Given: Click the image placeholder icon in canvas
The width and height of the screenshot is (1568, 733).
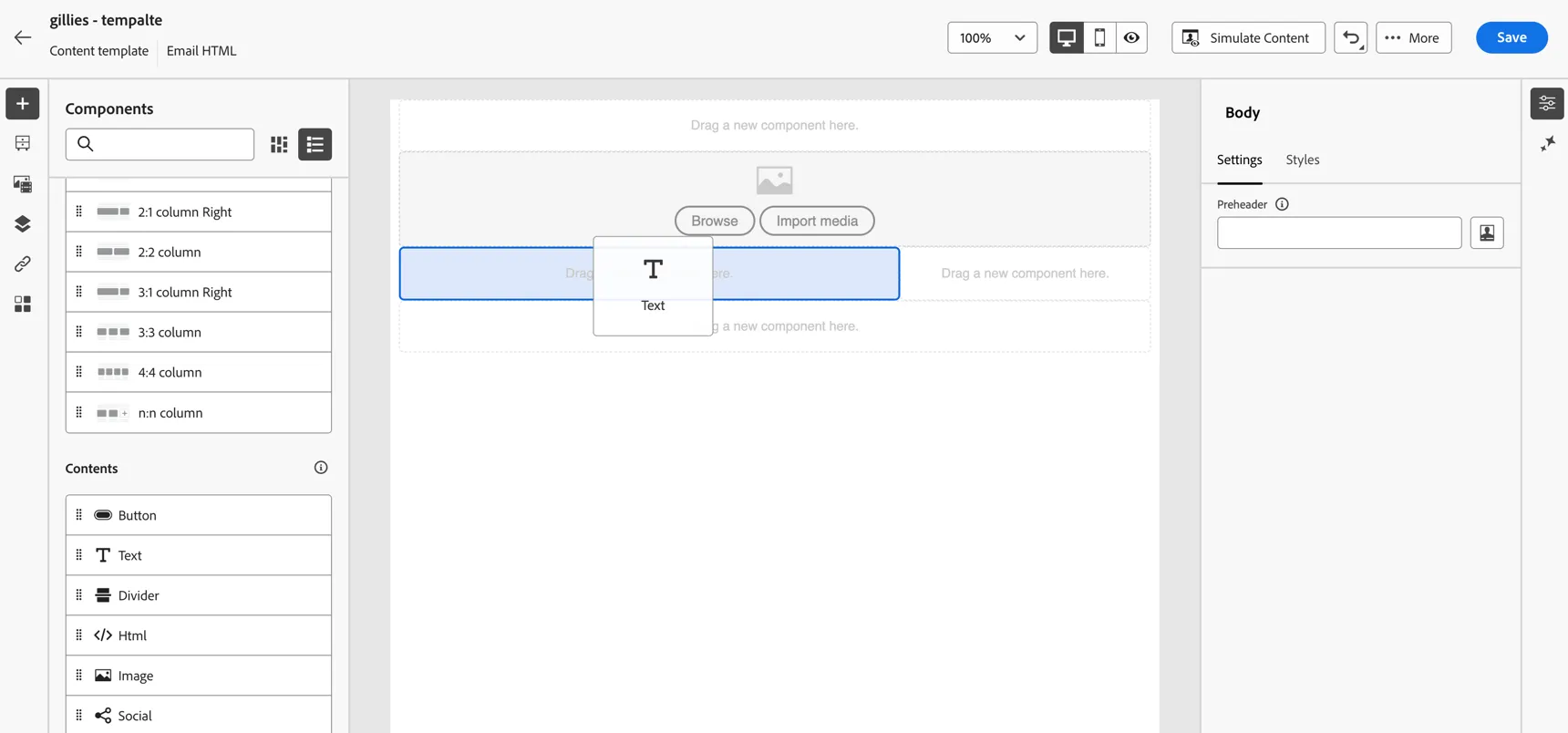Looking at the screenshot, I should tap(774, 181).
